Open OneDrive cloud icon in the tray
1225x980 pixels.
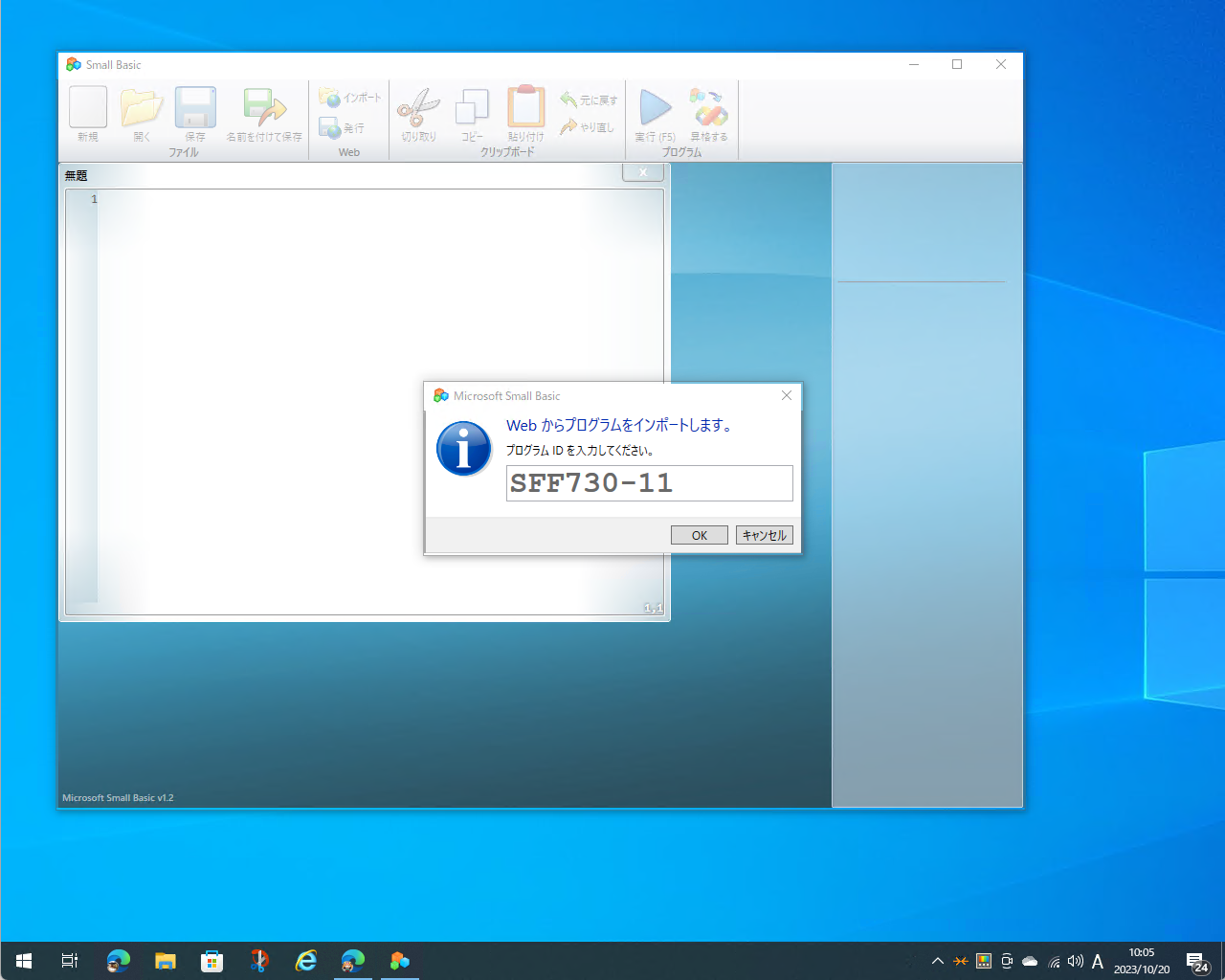[1030, 961]
